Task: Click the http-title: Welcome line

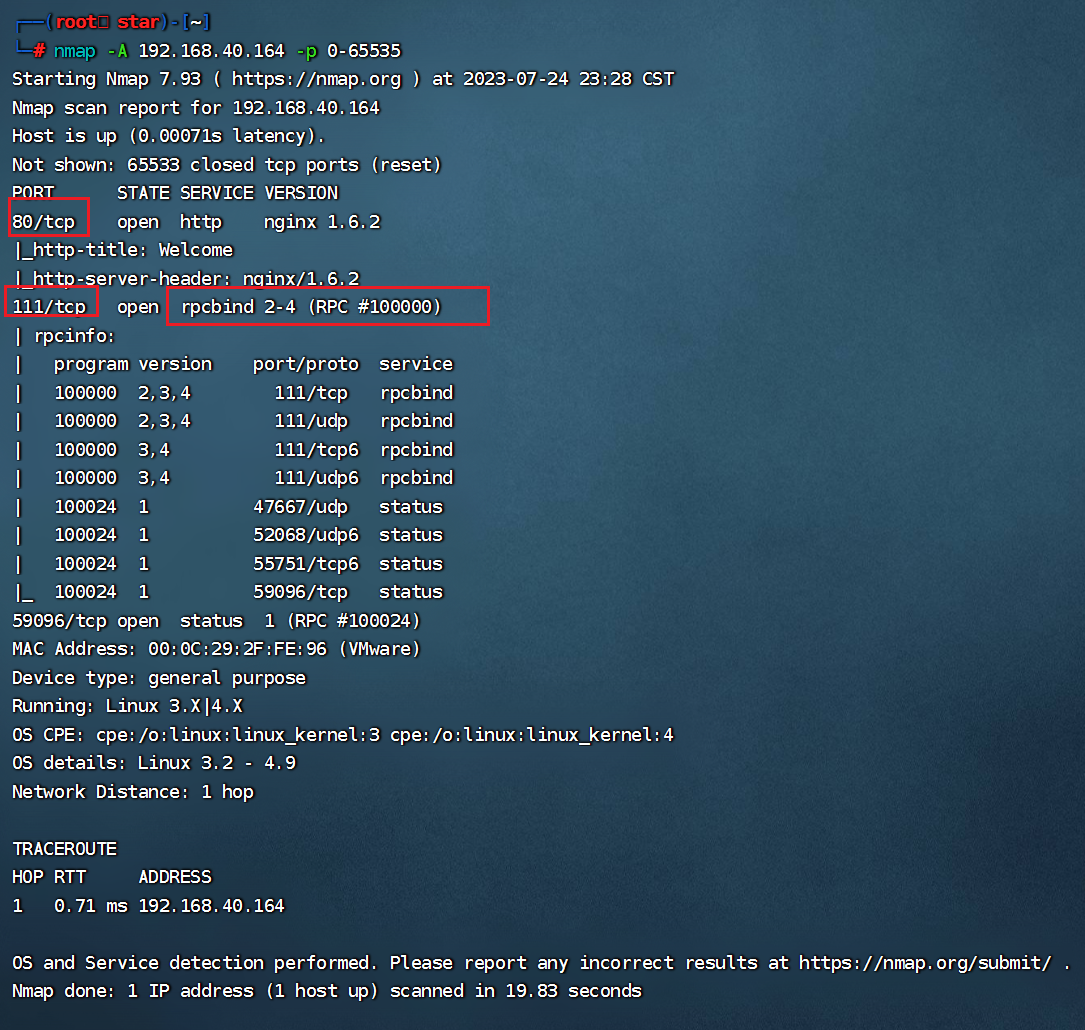Action: coord(124,250)
